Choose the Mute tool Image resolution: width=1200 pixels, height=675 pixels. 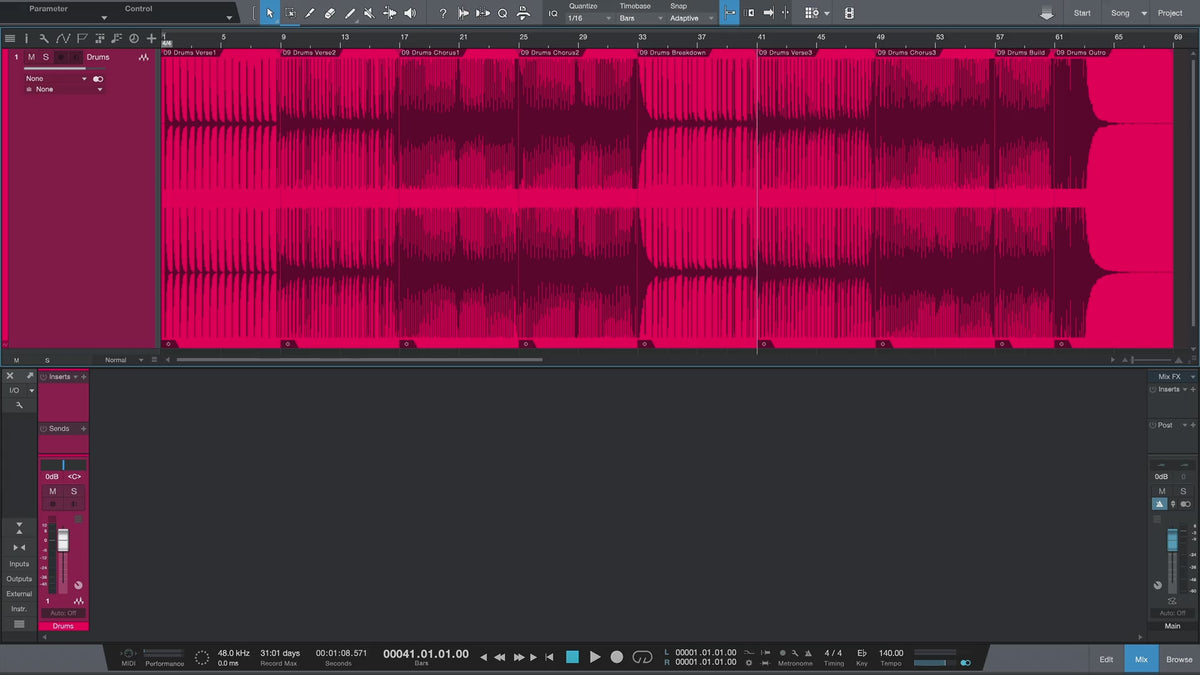pos(369,13)
